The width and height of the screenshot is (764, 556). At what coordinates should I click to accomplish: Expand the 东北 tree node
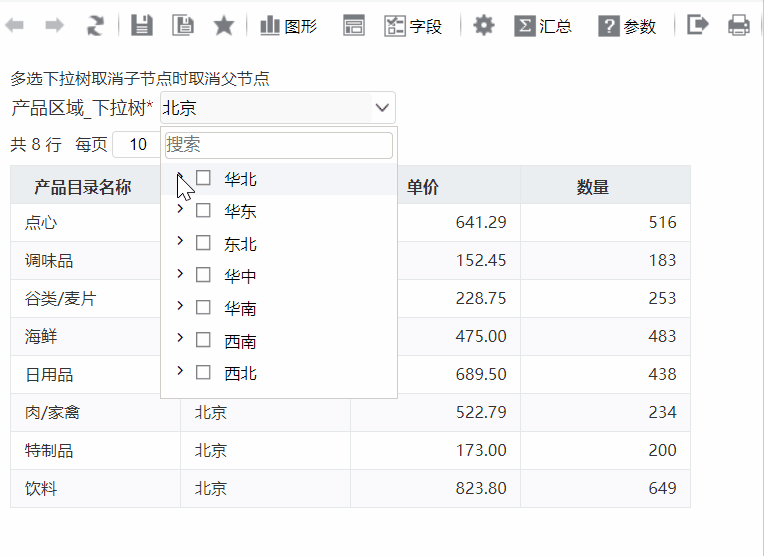pyautogui.click(x=180, y=241)
